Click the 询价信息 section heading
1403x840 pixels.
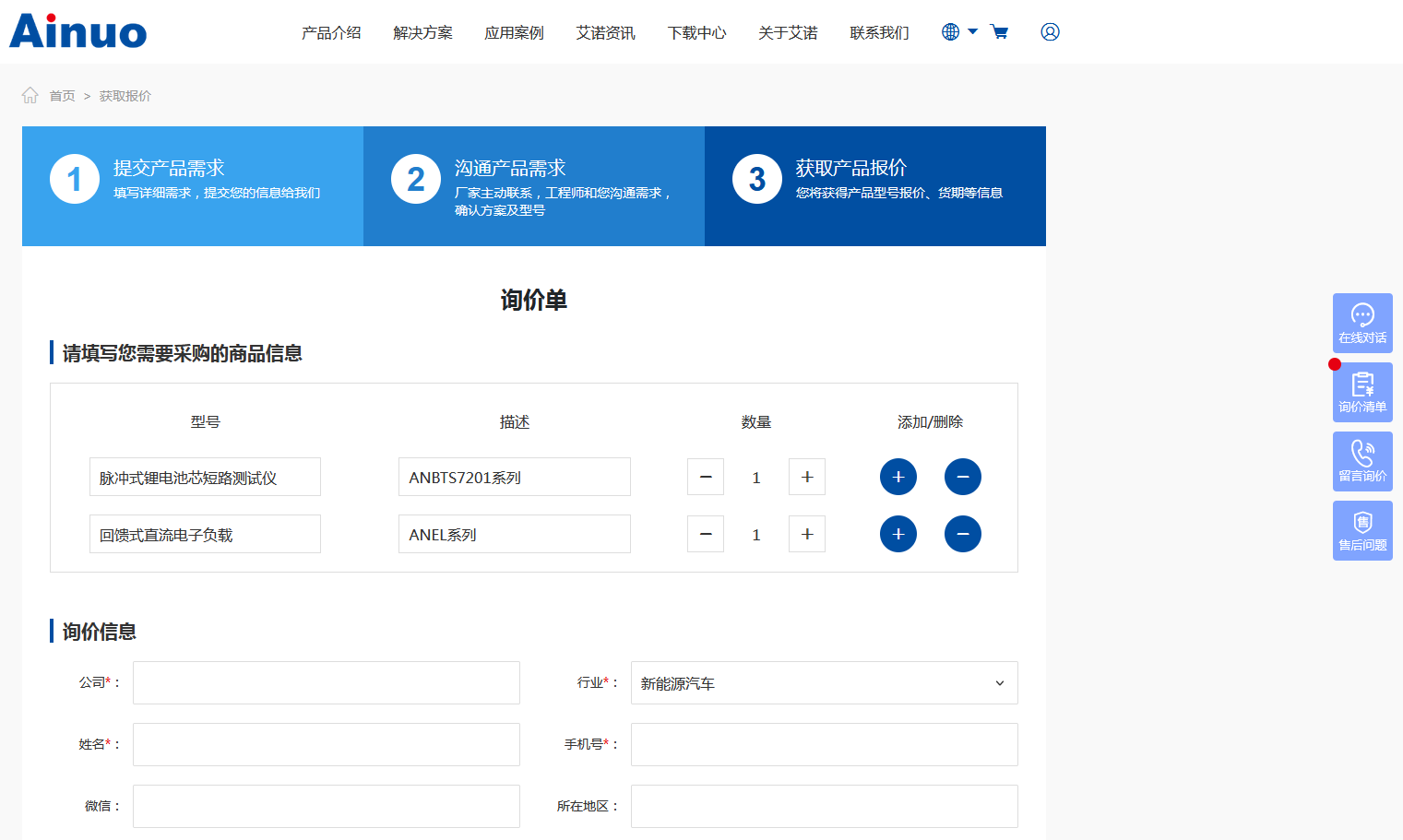point(100,632)
